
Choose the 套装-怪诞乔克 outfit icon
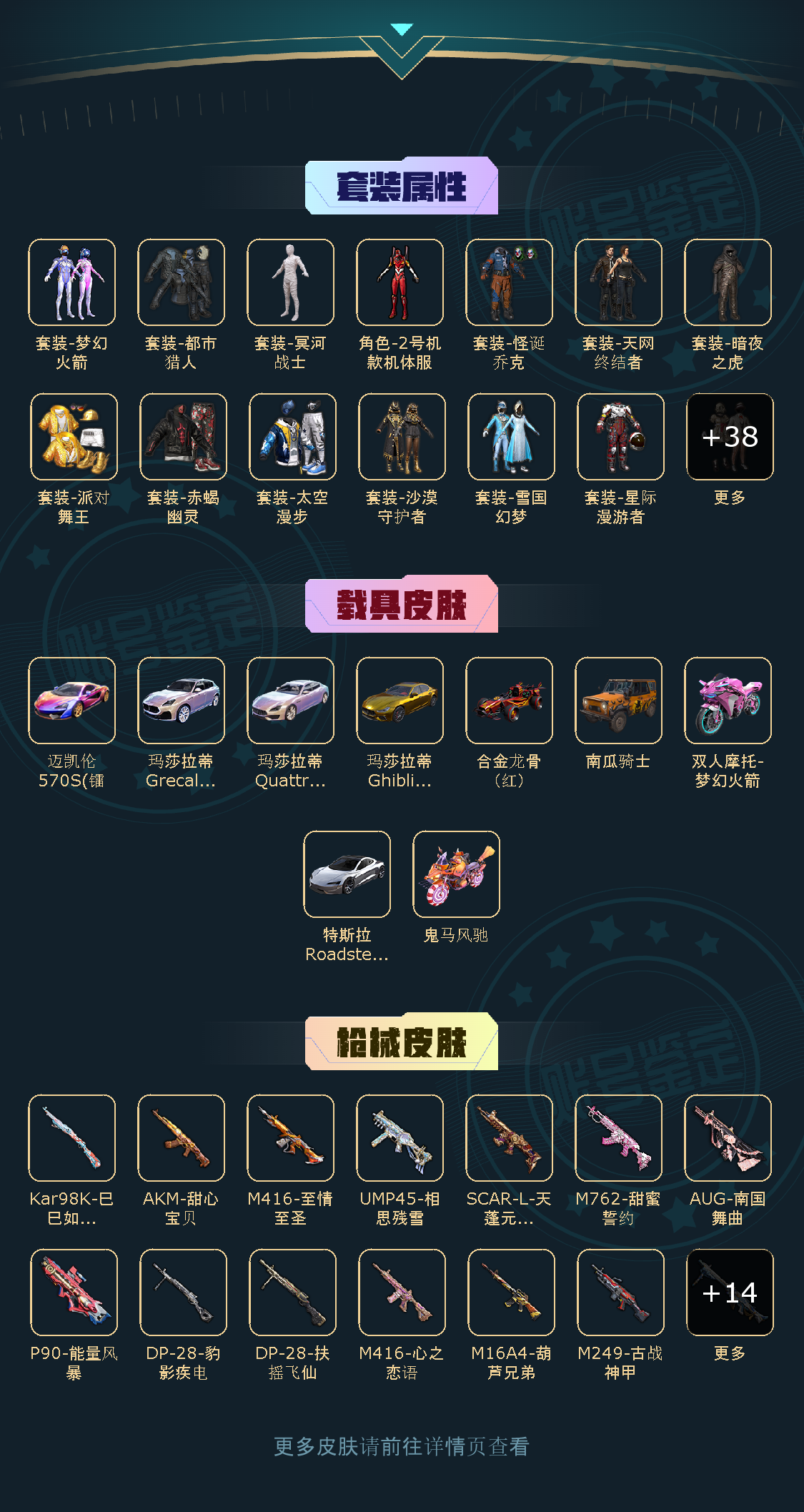pyautogui.click(x=509, y=282)
